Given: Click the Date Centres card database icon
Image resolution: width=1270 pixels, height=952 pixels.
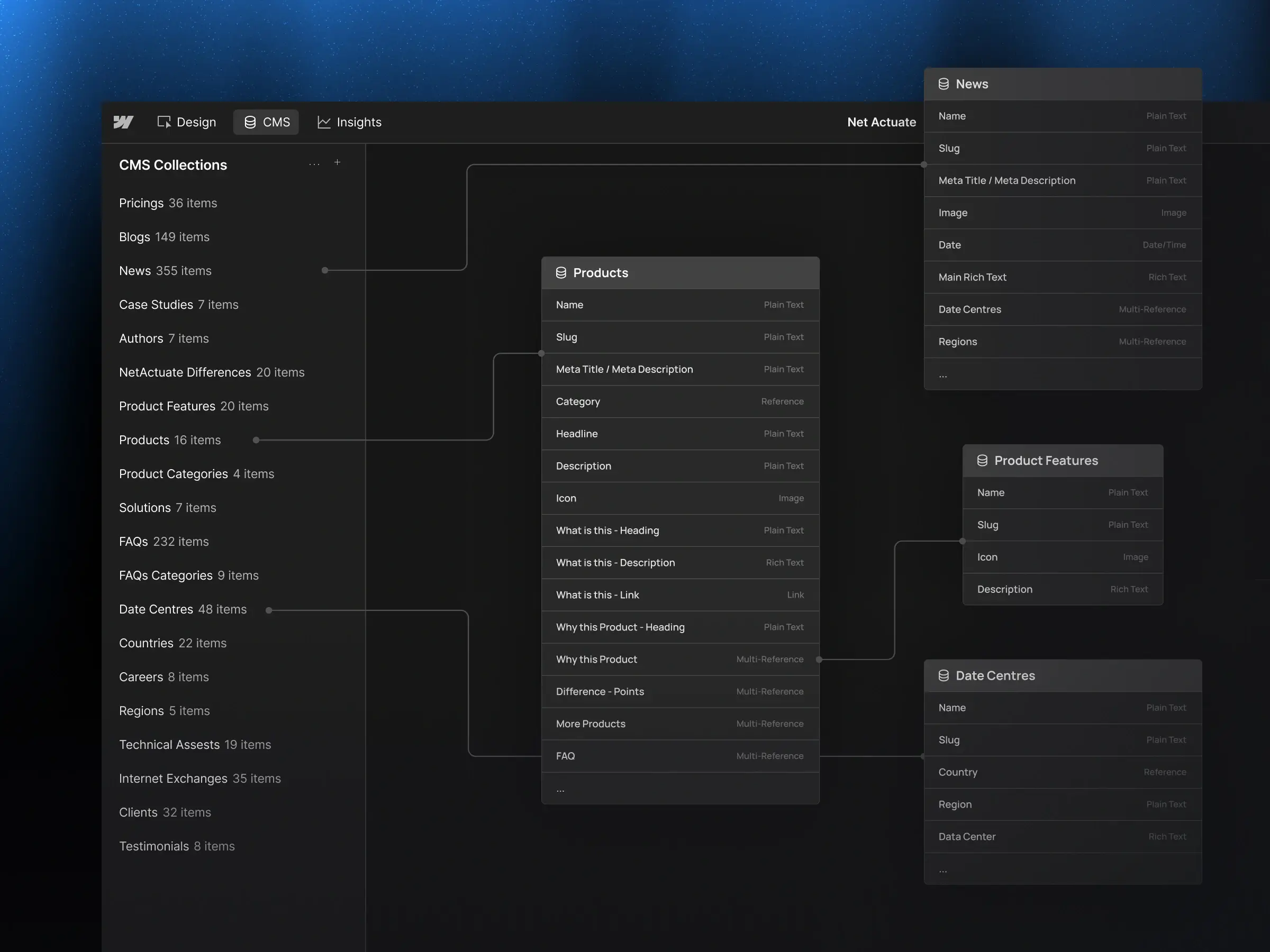Looking at the screenshot, I should pyautogui.click(x=944, y=676).
